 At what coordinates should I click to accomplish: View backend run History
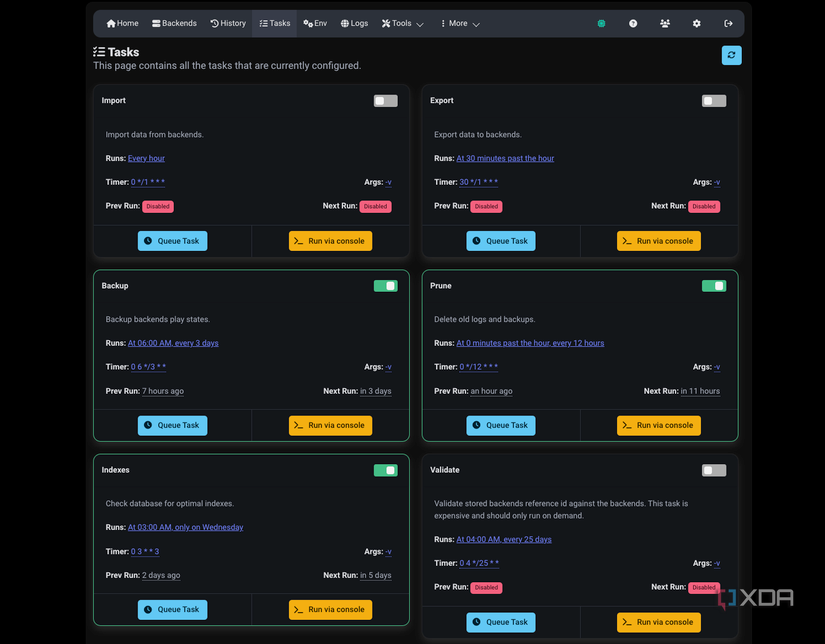(x=228, y=22)
